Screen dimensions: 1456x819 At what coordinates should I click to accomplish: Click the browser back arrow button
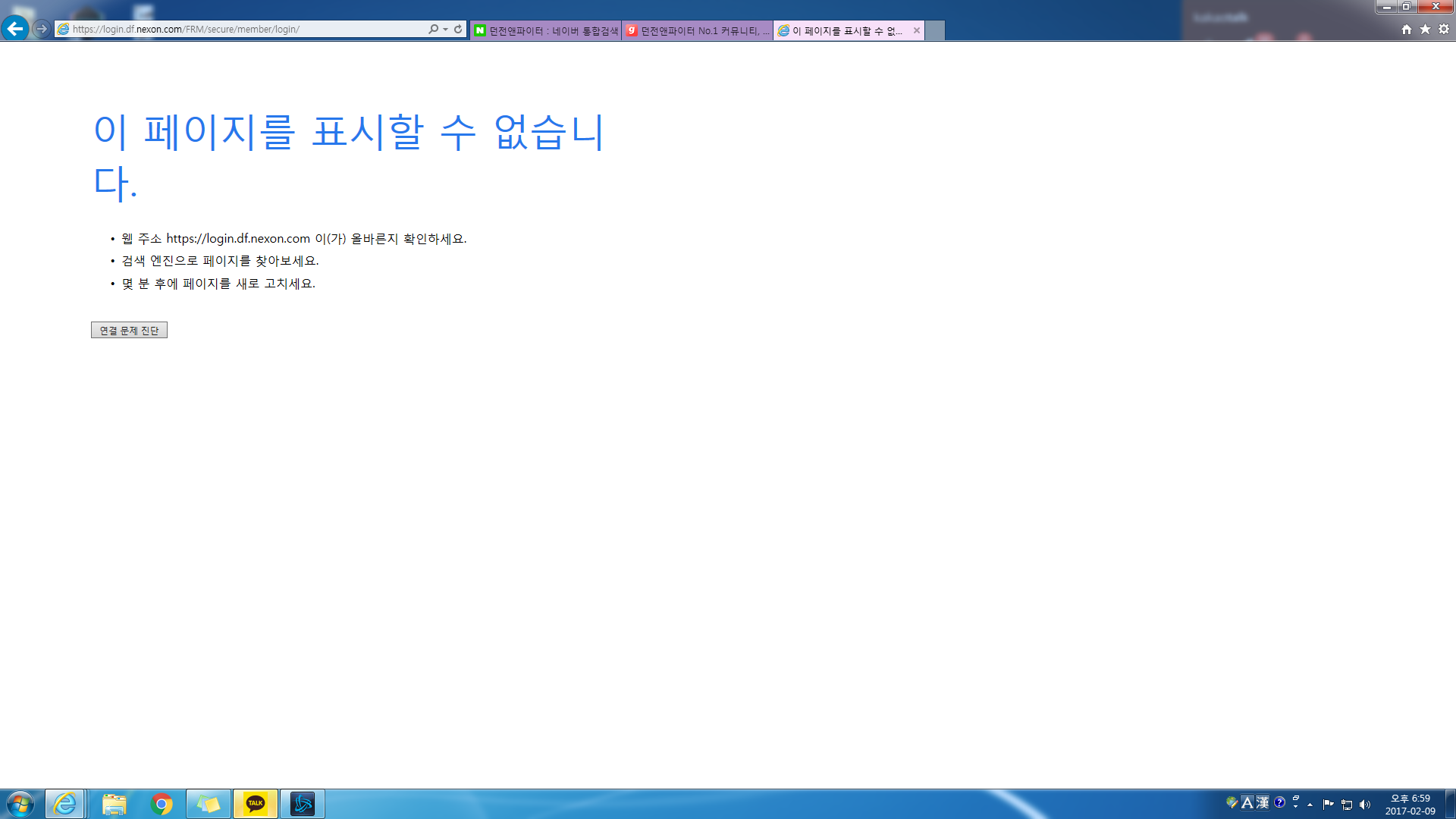[x=14, y=29]
